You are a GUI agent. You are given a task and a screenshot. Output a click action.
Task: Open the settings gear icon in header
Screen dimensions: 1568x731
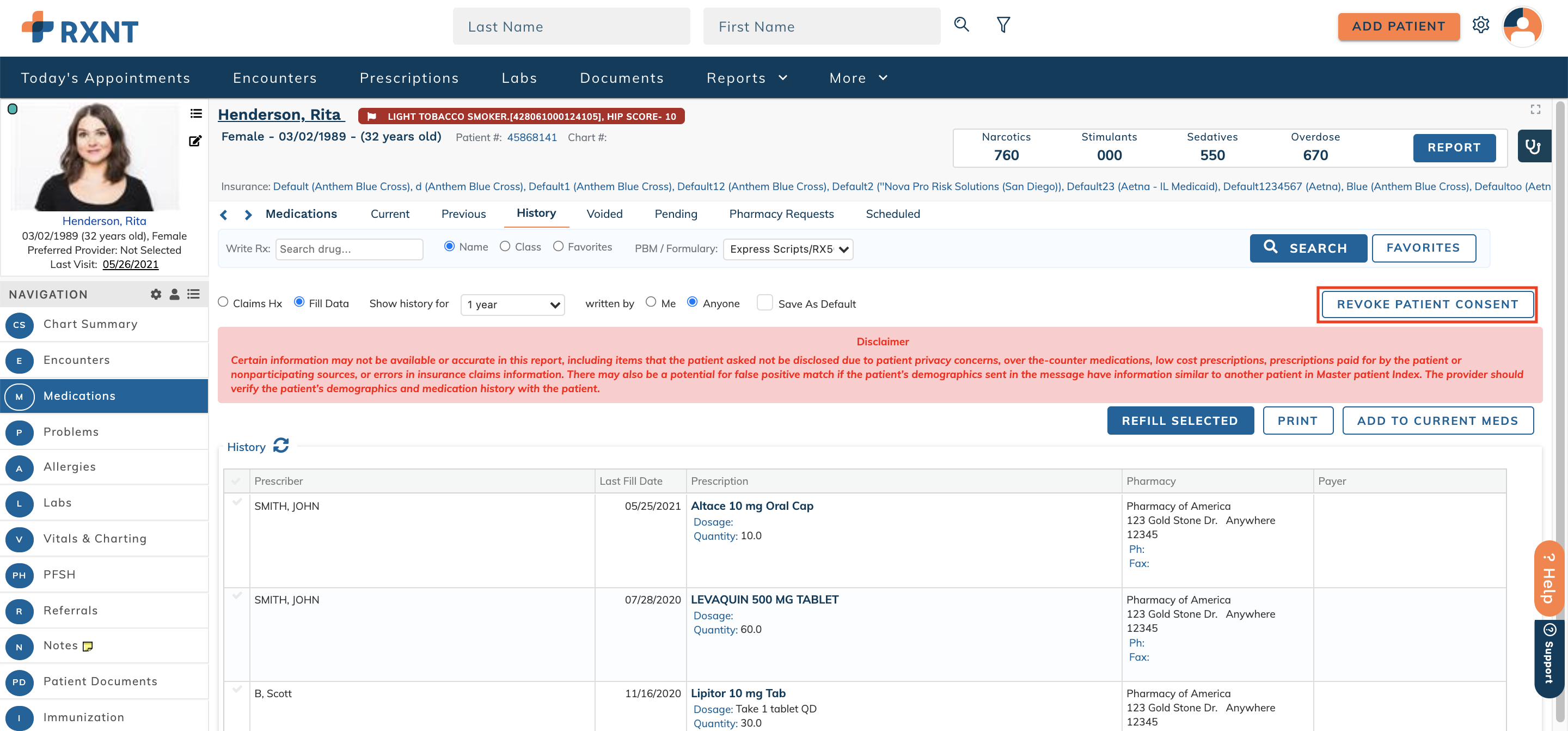[1480, 25]
